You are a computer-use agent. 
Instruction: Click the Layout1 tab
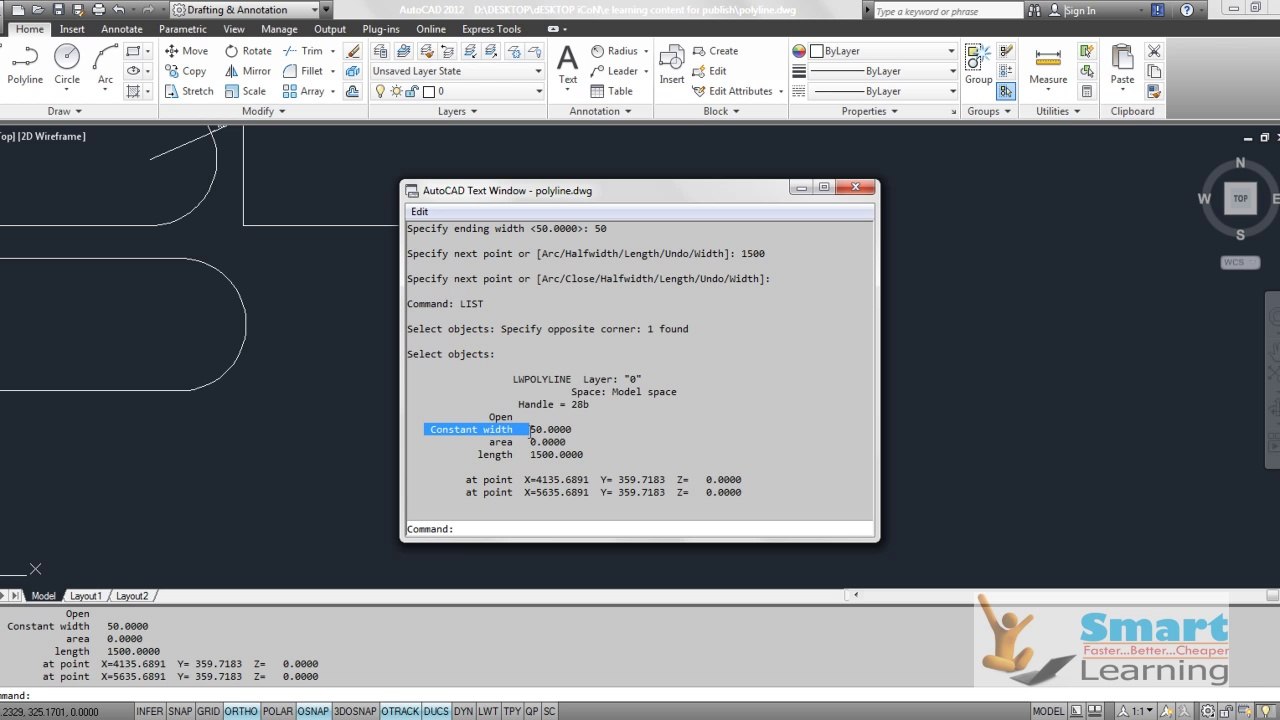[85, 596]
